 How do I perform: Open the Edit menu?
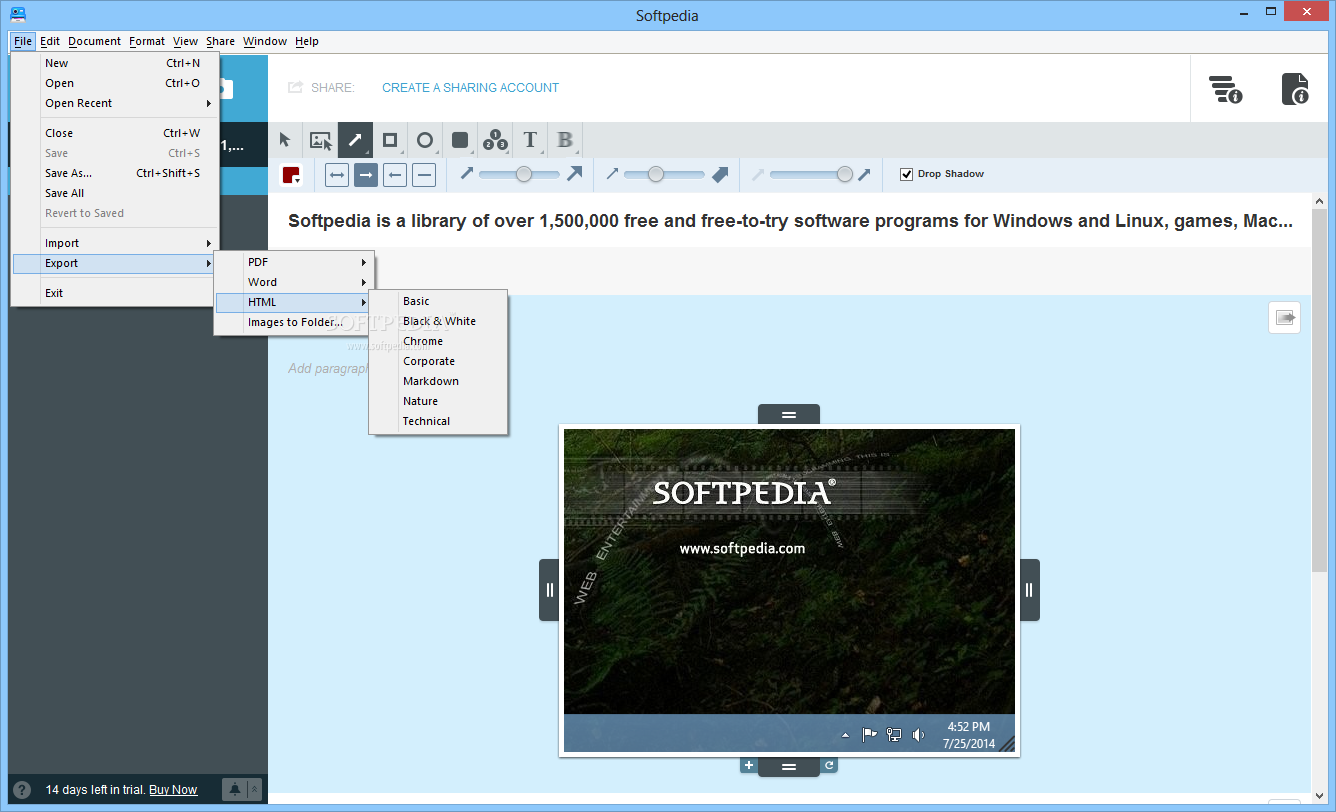(50, 41)
